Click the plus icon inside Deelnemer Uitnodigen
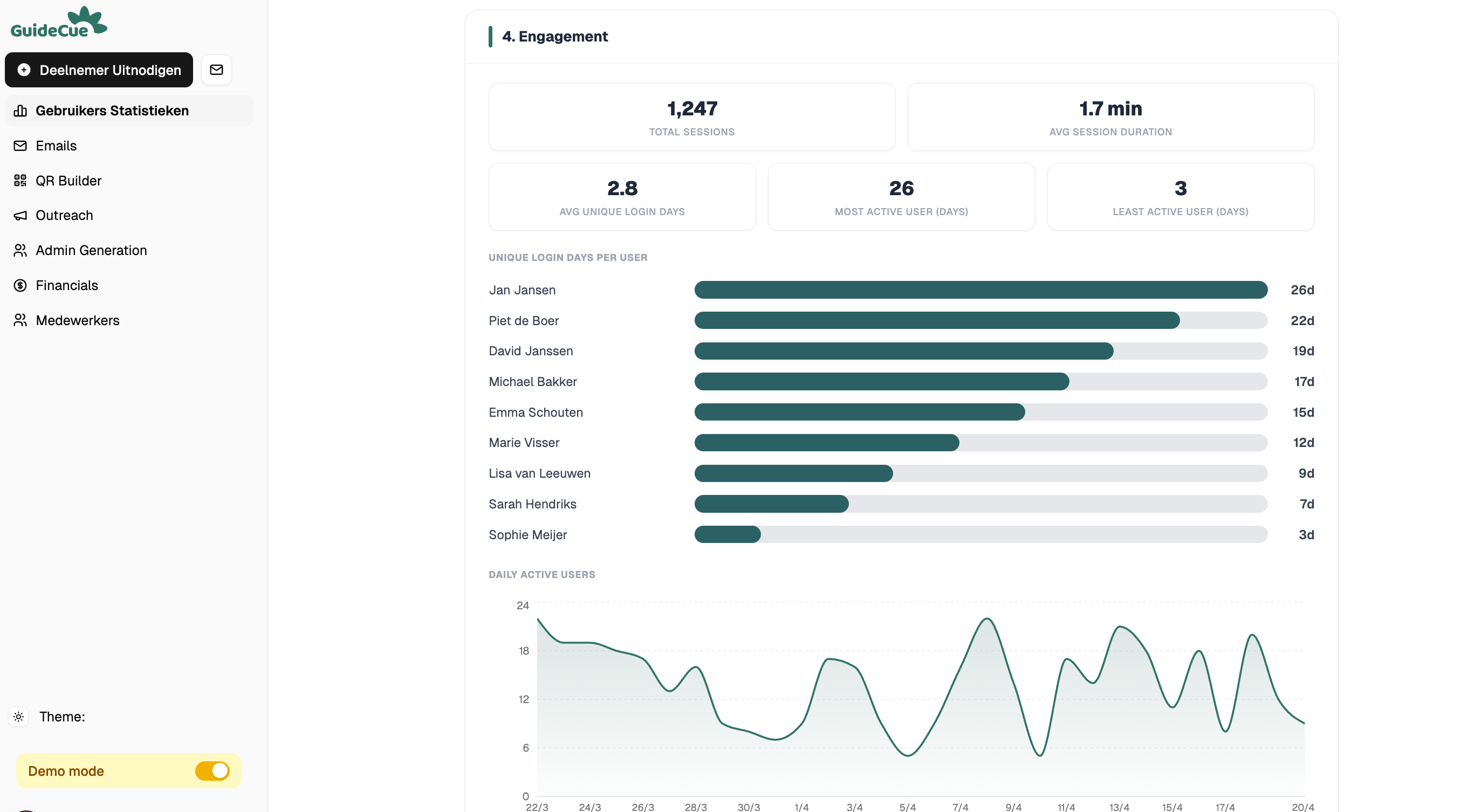Screen dimensions: 1482x812 coord(24,70)
